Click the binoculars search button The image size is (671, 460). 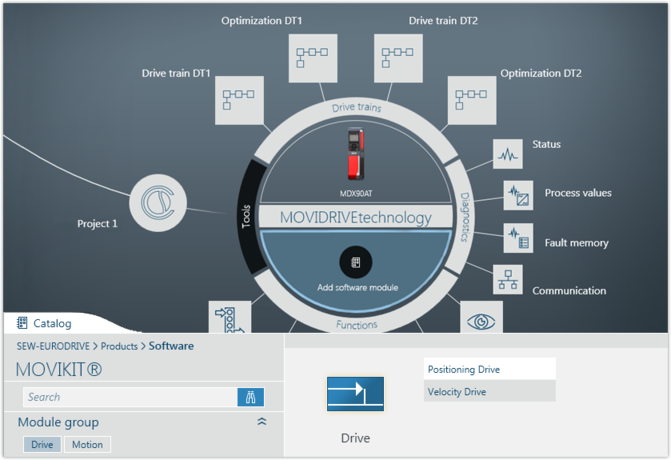click(x=251, y=397)
